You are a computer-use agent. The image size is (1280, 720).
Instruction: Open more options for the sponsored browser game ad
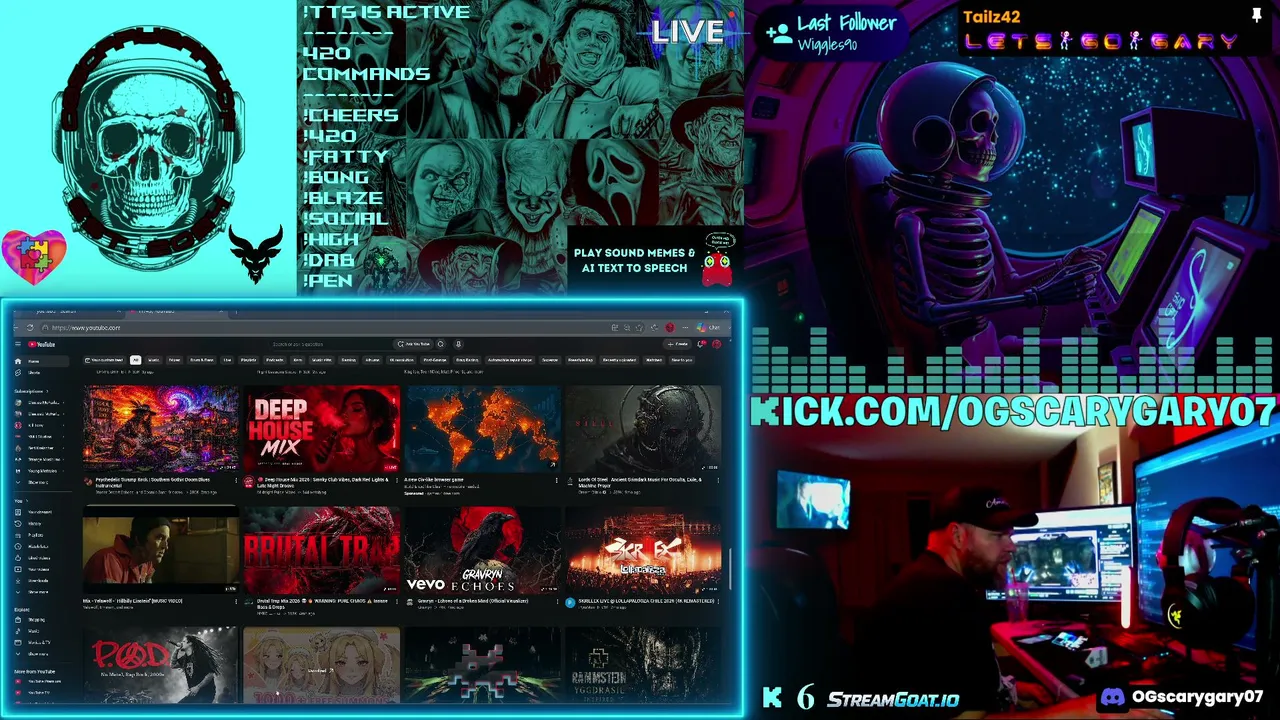557,481
